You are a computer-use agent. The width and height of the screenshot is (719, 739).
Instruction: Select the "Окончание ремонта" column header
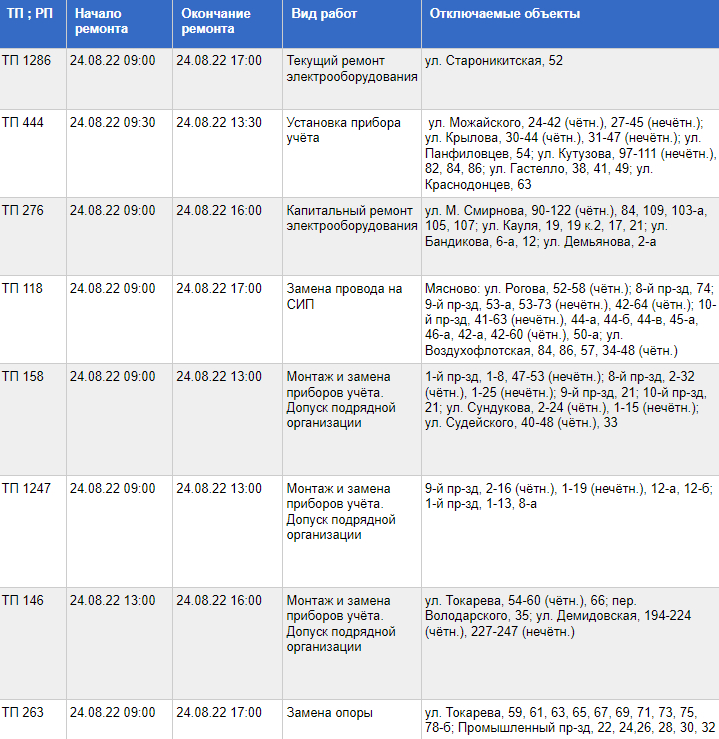[216, 22]
